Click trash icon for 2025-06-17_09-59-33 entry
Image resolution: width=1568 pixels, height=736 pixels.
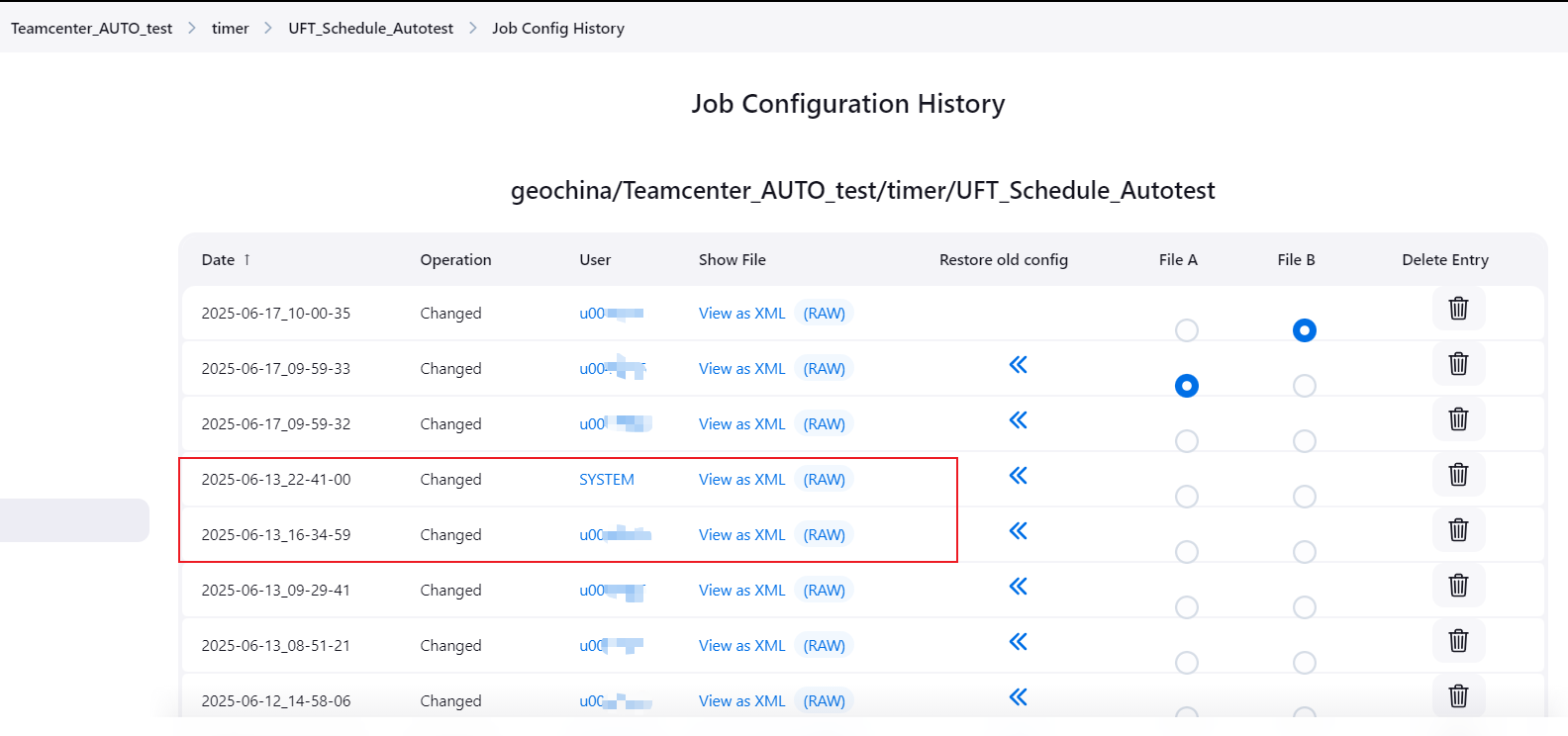pos(1458,364)
